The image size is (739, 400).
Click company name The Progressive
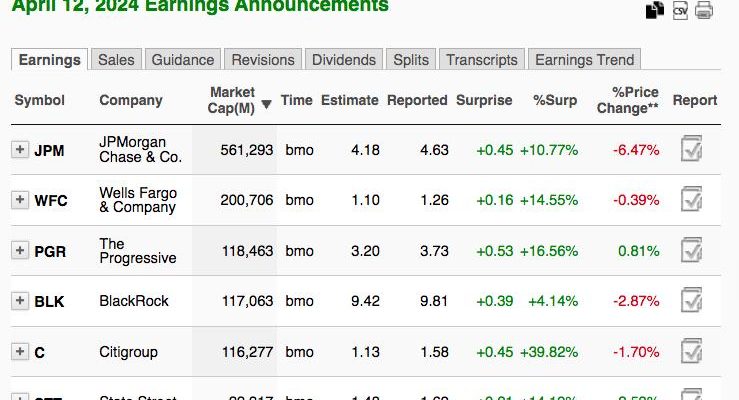[x=138, y=251]
